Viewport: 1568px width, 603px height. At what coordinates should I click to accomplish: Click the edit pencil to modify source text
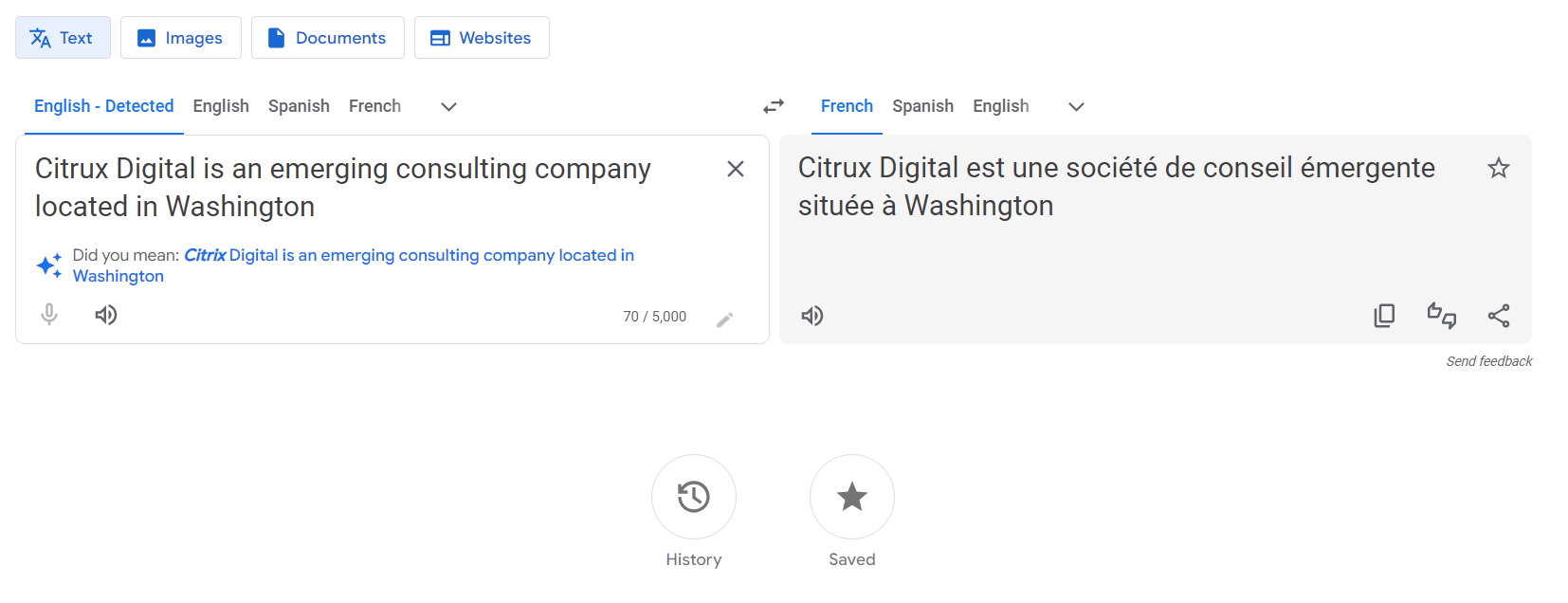[x=725, y=318]
